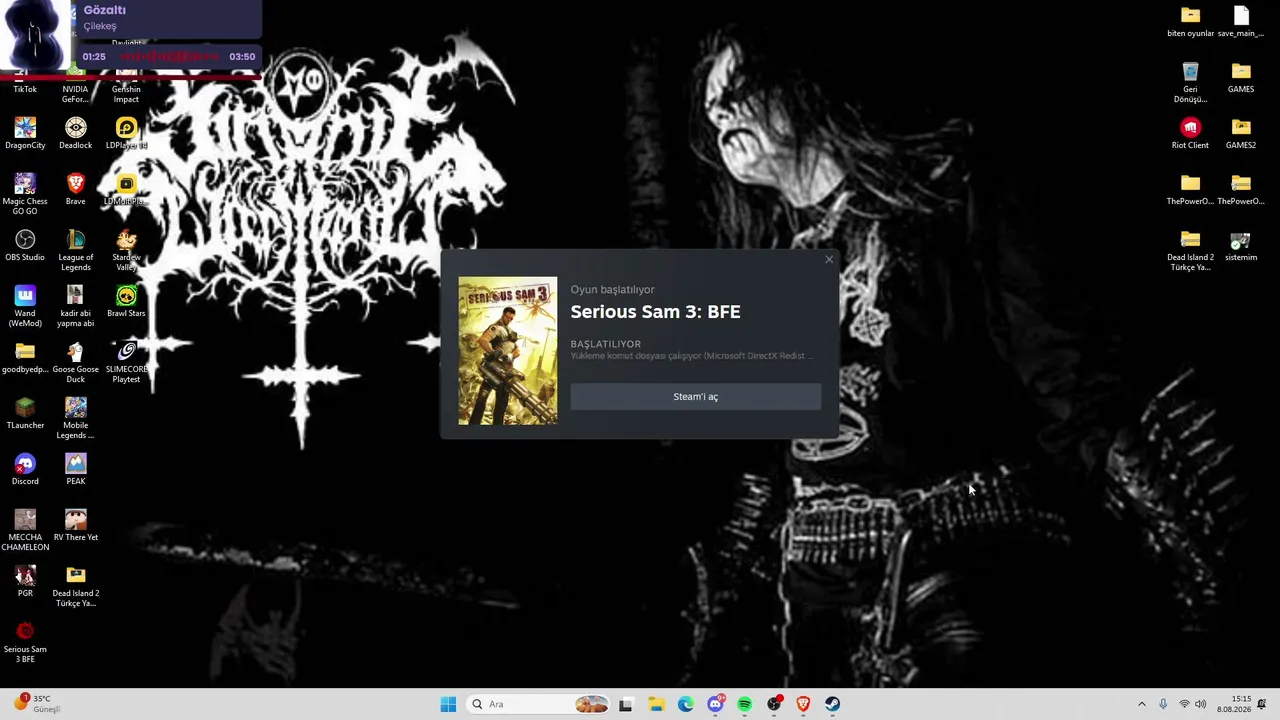1280x720 pixels.
Task: Click the Ara taskbar search box
Action: (x=538, y=704)
